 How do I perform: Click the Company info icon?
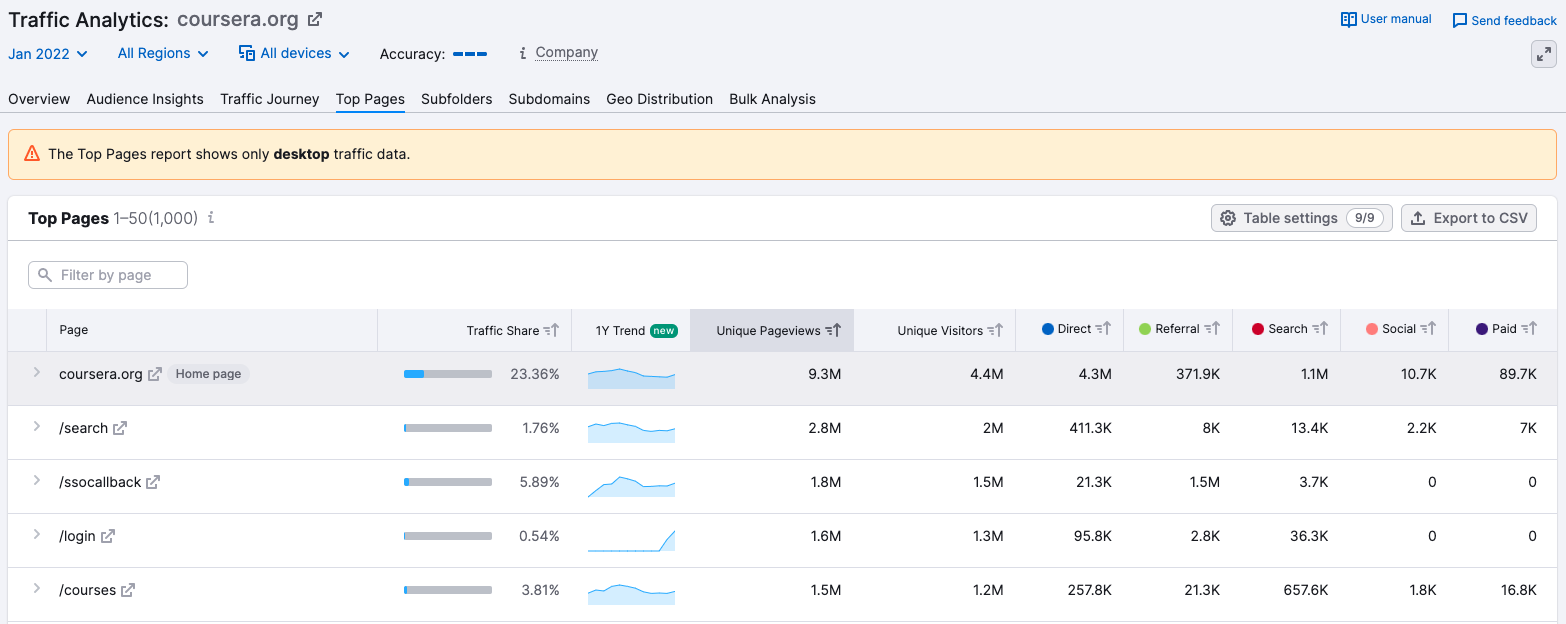(x=523, y=53)
